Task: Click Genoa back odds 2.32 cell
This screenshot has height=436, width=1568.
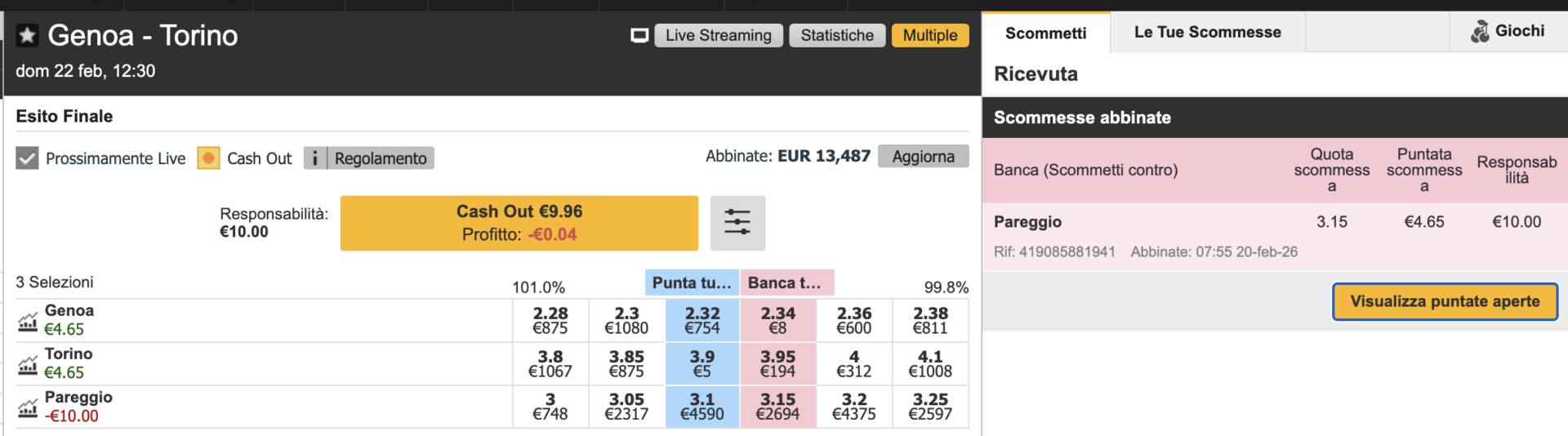Action: (x=702, y=320)
